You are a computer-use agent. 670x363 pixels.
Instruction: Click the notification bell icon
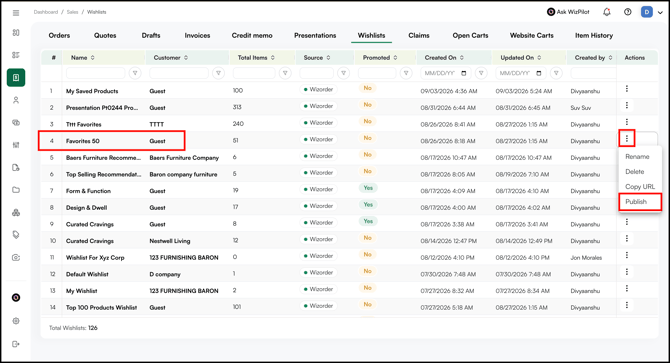606,12
